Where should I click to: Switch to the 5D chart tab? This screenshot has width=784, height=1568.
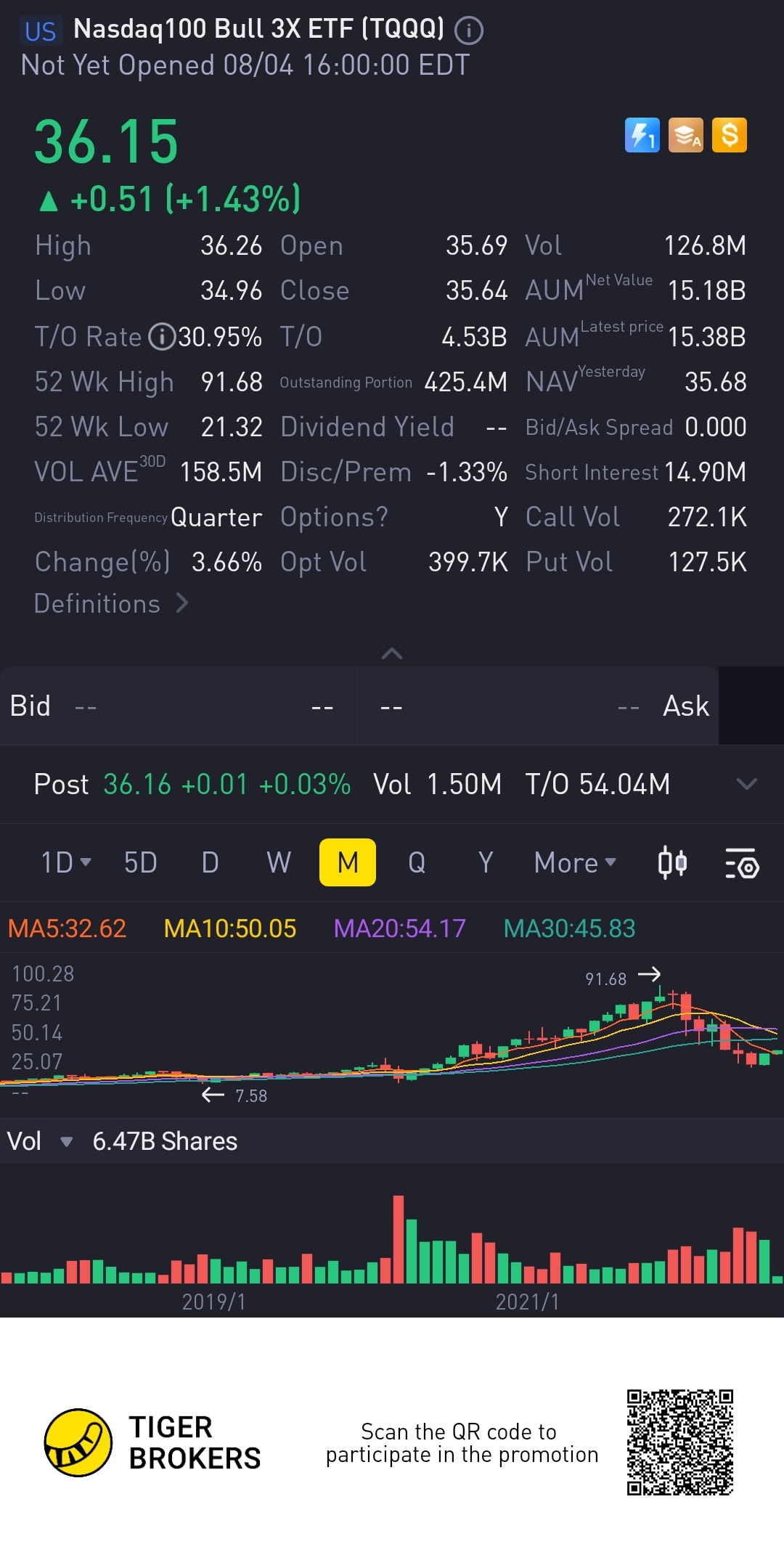click(x=140, y=862)
